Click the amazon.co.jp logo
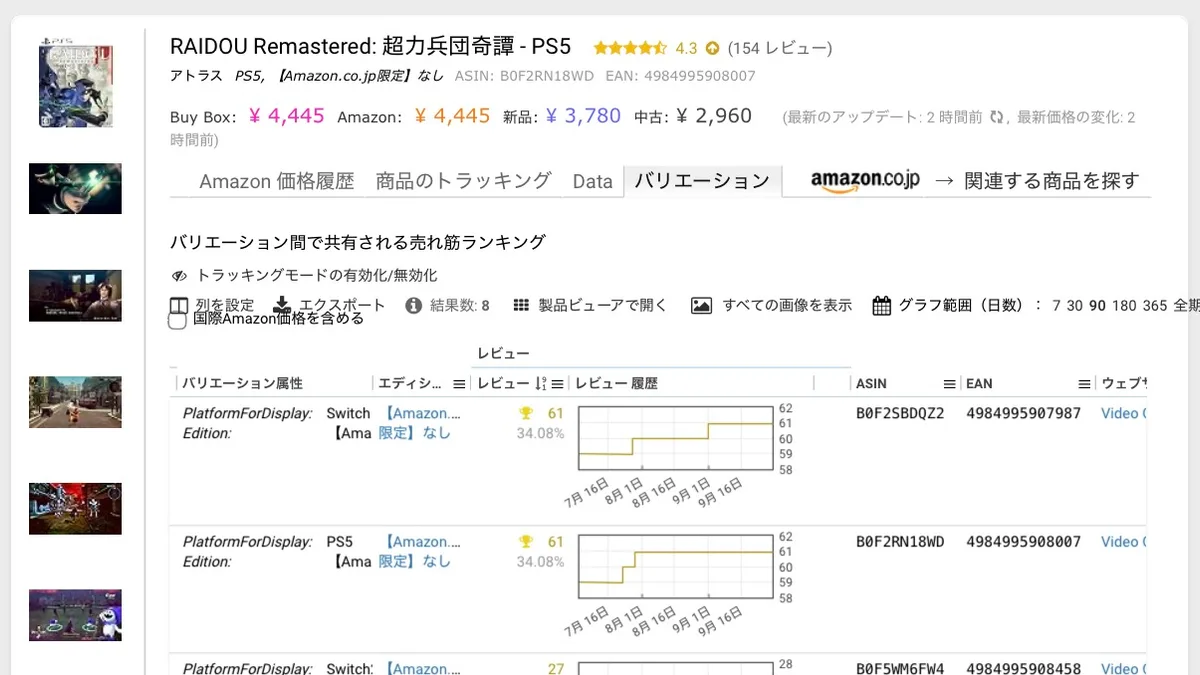 865,180
